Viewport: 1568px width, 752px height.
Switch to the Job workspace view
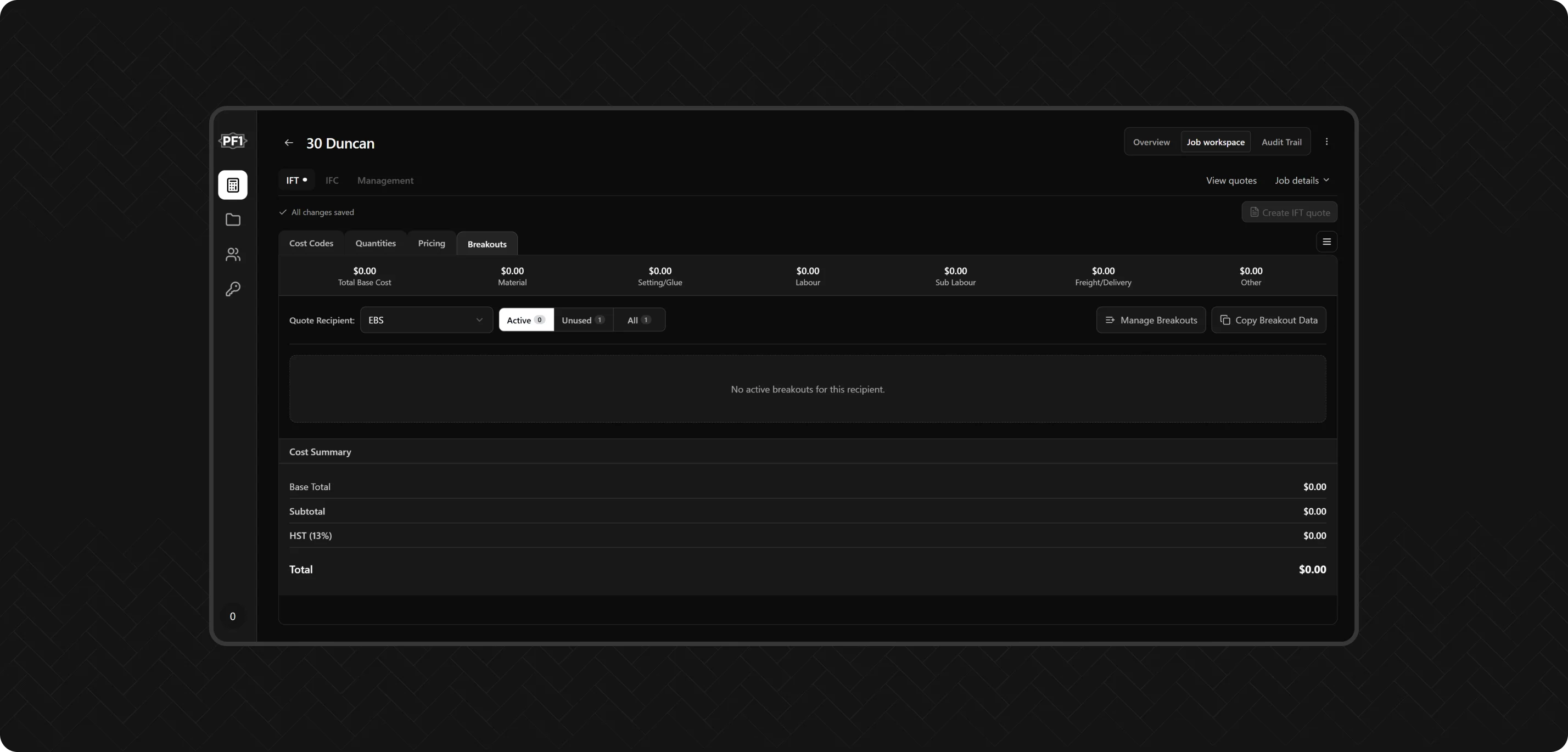click(1216, 142)
